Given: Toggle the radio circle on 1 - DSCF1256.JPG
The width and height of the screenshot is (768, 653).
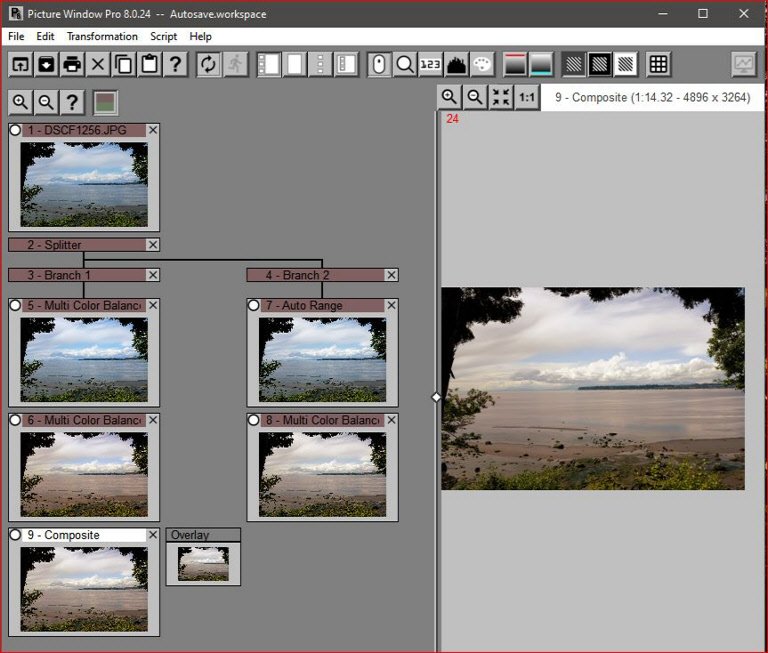Looking at the screenshot, I should tap(16, 130).
